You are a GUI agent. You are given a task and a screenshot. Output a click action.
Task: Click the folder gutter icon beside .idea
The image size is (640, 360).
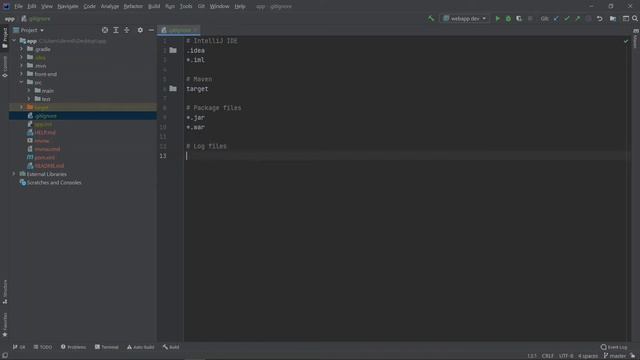coord(173,50)
